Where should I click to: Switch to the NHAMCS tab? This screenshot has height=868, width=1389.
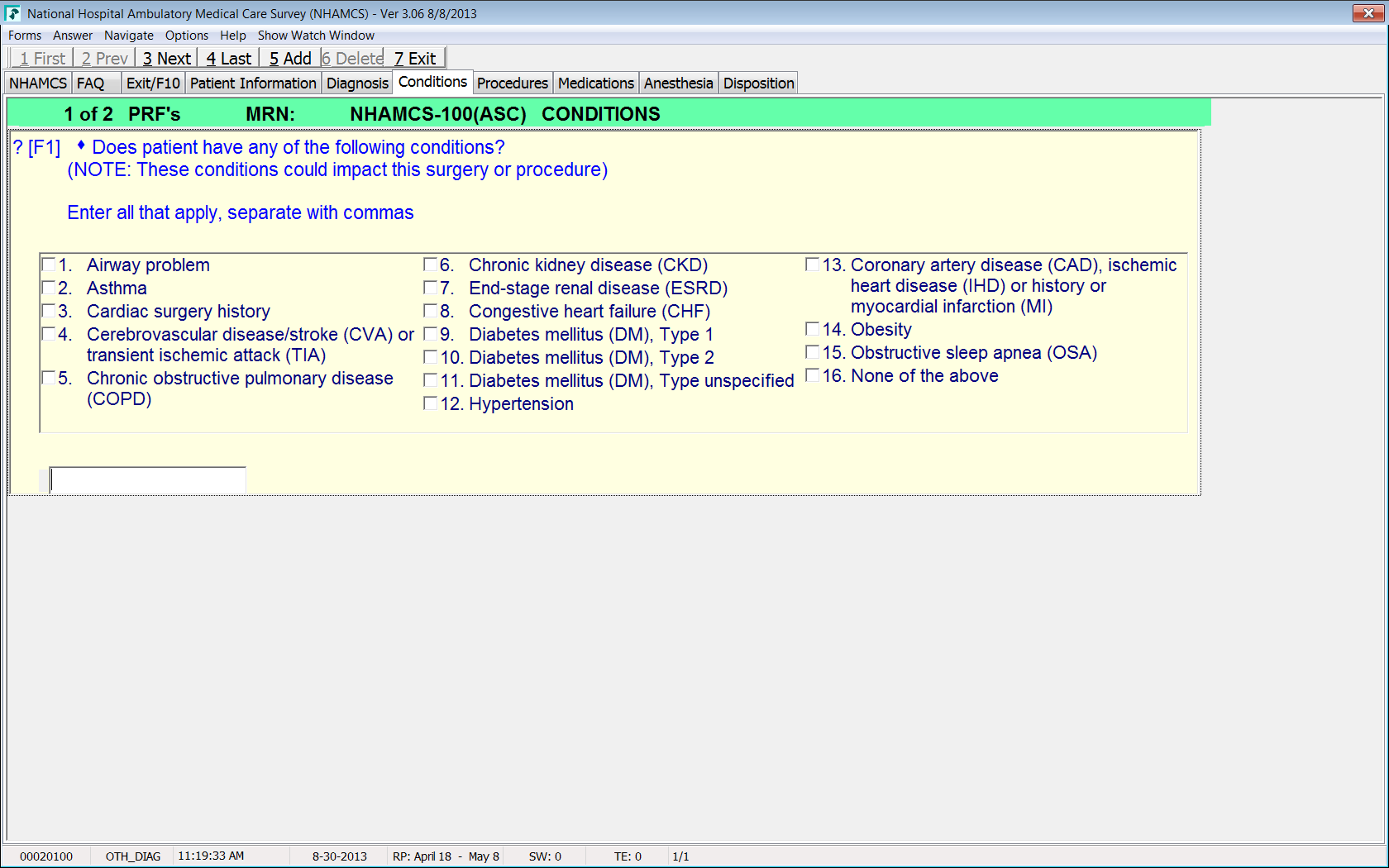click(x=38, y=83)
